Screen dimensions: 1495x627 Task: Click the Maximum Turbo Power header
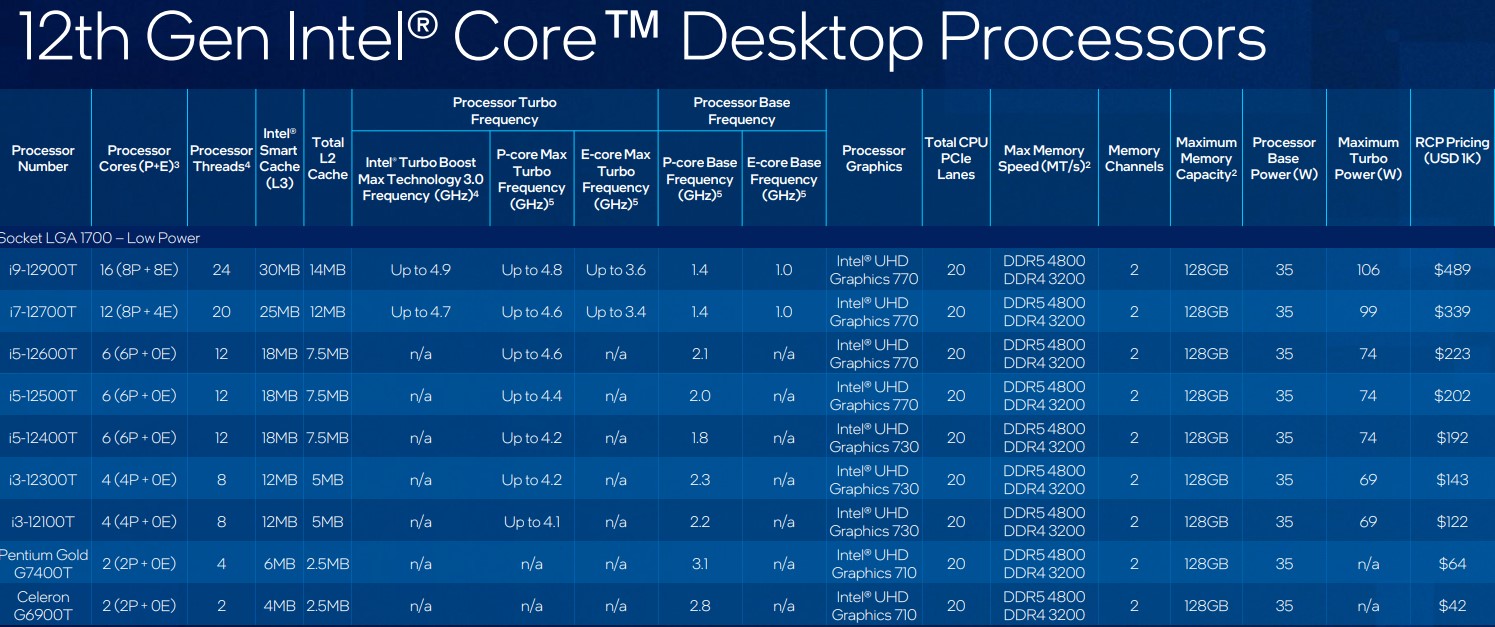tap(1367, 158)
